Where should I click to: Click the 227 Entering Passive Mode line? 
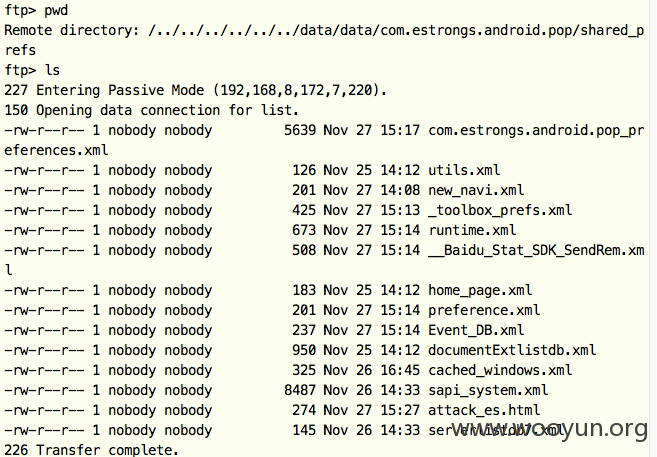tap(195, 90)
